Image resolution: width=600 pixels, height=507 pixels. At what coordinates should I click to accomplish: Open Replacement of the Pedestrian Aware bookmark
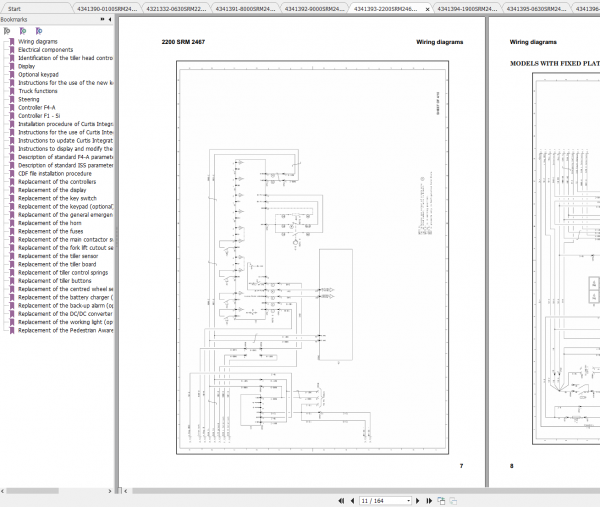[65, 330]
